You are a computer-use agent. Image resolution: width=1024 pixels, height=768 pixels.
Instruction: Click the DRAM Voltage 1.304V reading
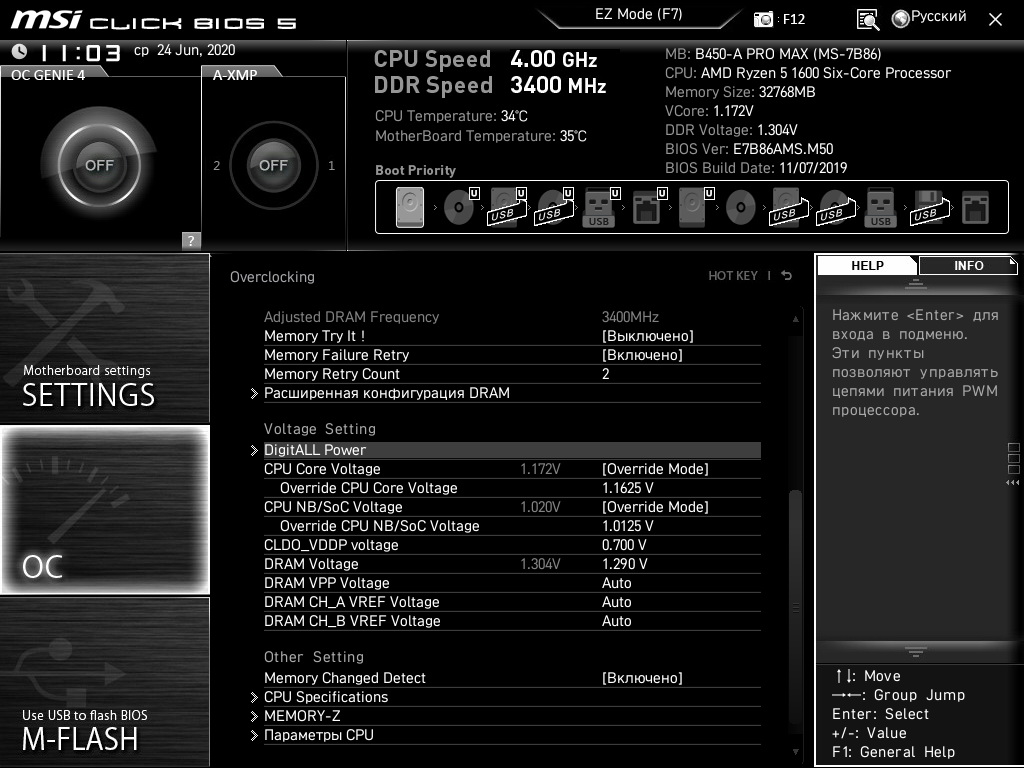[540, 564]
